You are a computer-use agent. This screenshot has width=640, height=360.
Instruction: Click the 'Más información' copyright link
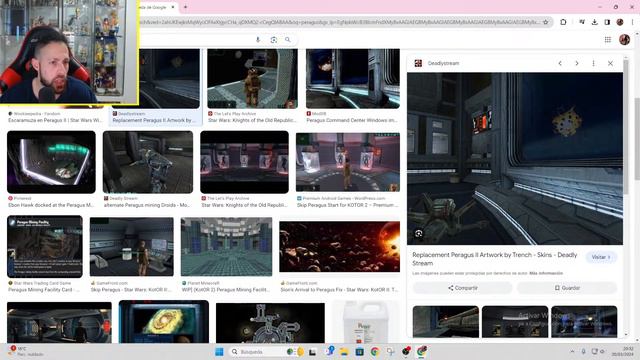[546, 273]
